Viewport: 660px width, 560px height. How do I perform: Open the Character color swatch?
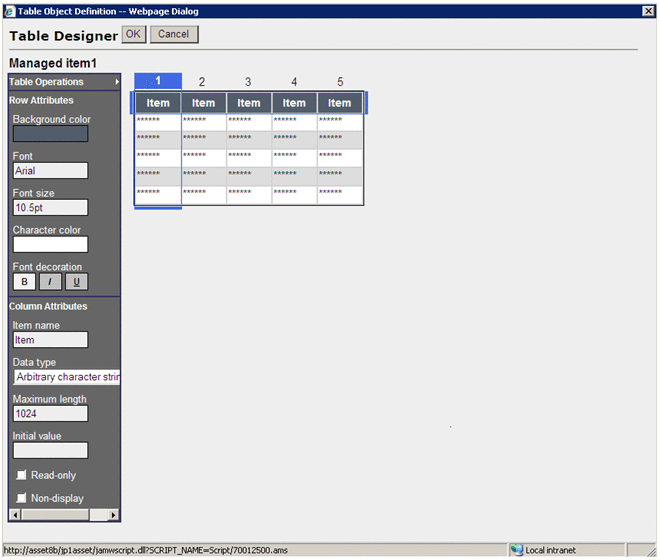(x=51, y=244)
